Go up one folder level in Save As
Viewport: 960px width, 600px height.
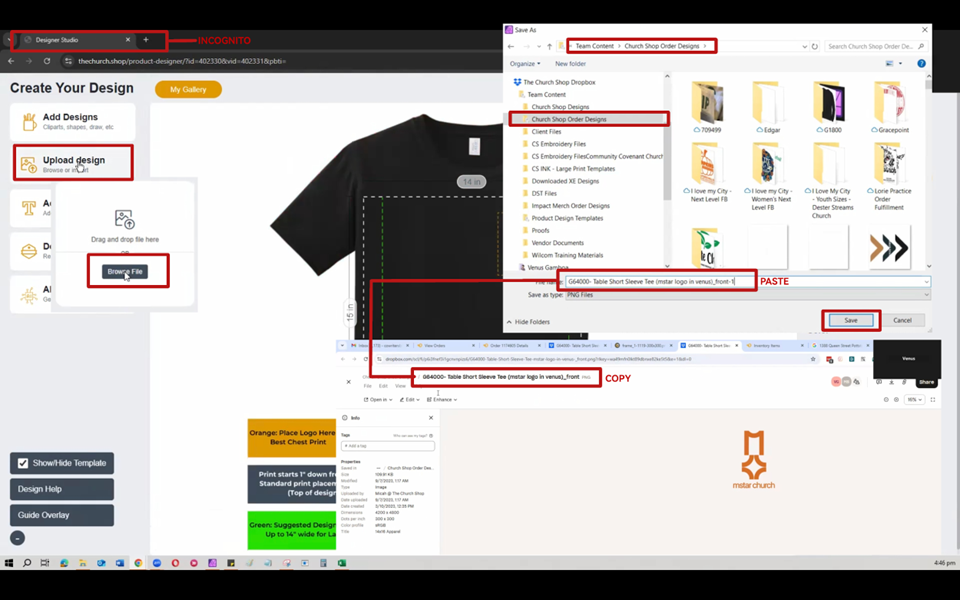point(549,46)
